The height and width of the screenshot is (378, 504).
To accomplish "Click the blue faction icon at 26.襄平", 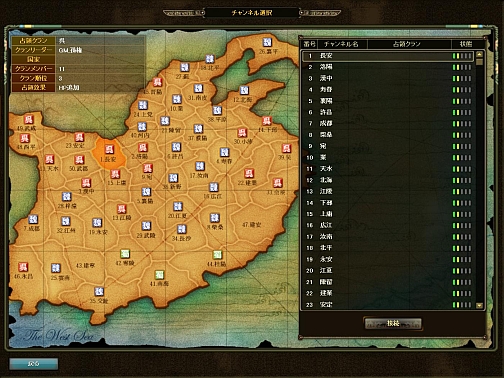I will tap(267, 42).
